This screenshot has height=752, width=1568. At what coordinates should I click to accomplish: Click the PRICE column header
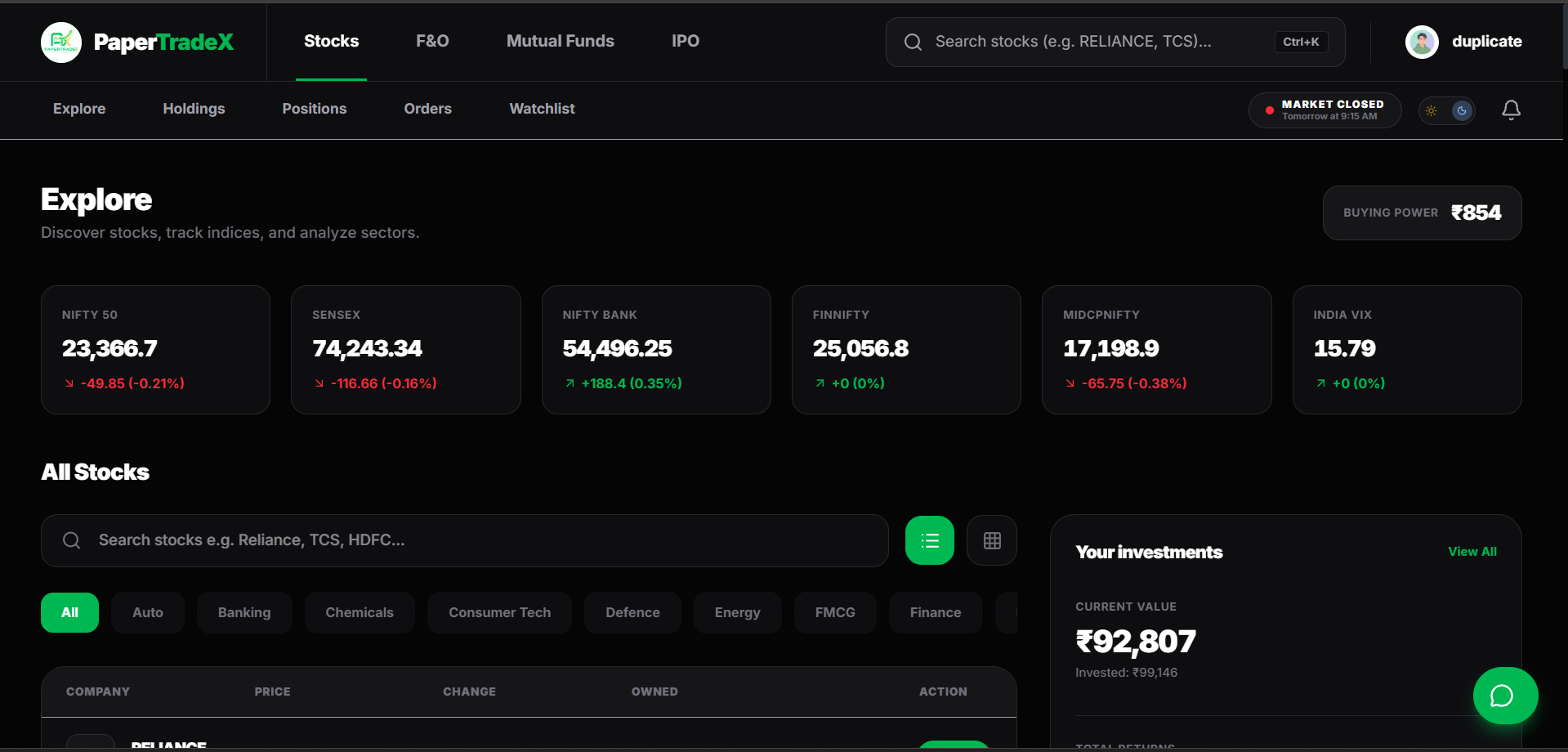(x=272, y=692)
